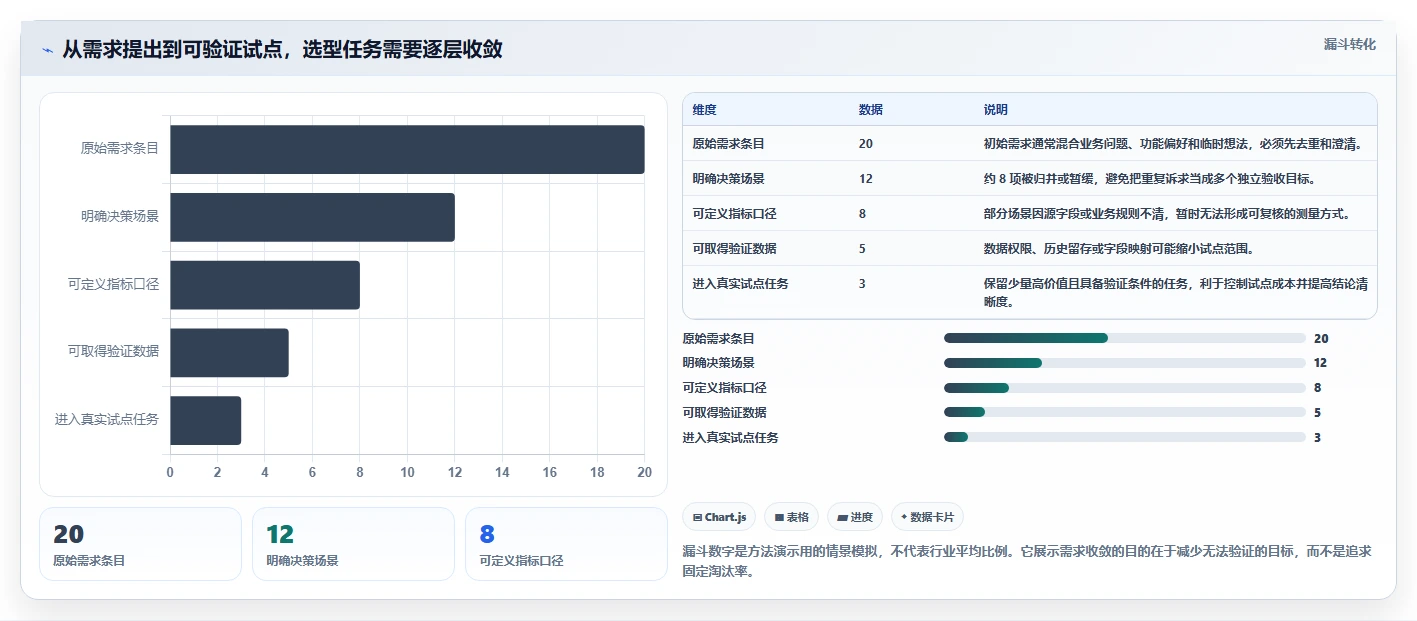The height and width of the screenshot is (621, 1417).
Task: Click the 可定义指标口径 progress bar showing 8
Action: tap(1125, 388)
